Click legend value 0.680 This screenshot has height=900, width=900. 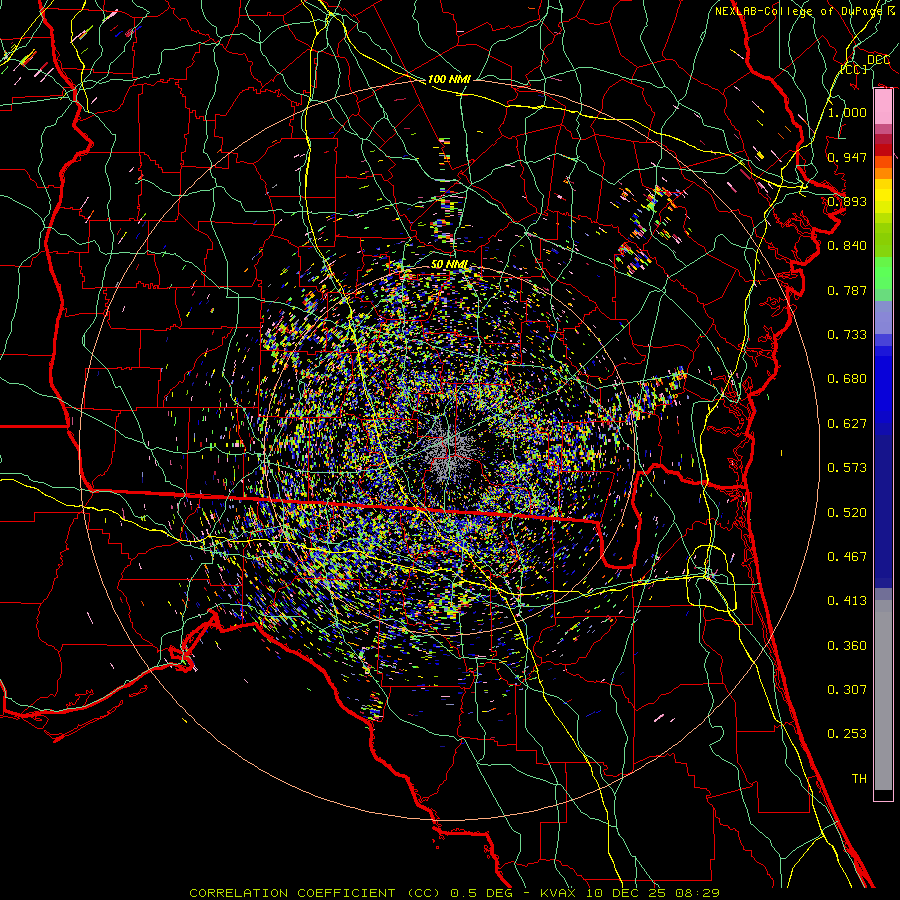click(847, 379)
